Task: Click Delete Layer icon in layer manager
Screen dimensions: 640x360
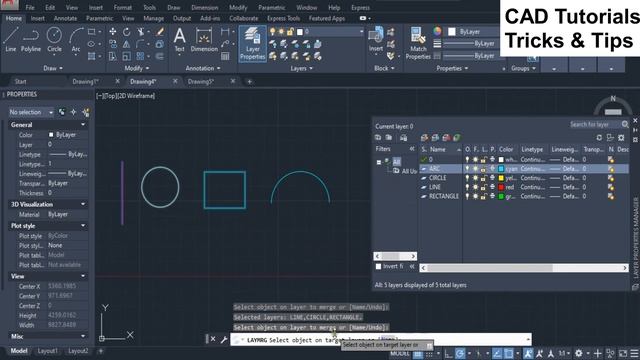Action: (x=446, y=138)
